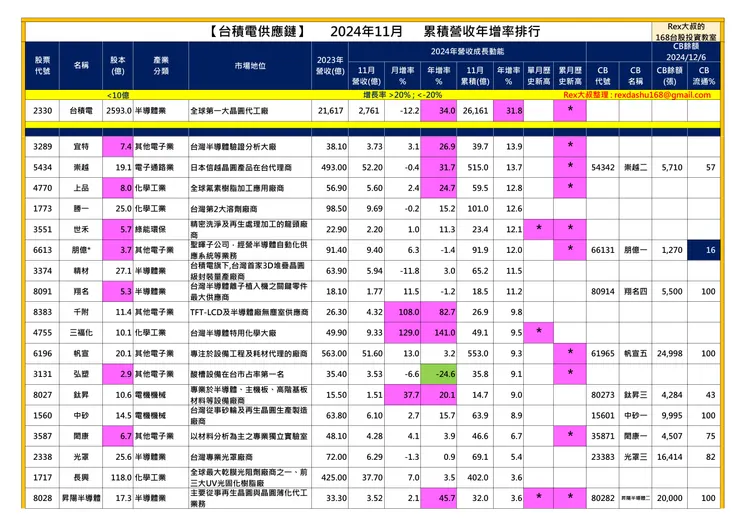Select the '2593.0' capital cell
This screenshot has height=523, width=740.
(x=118, y=110)
